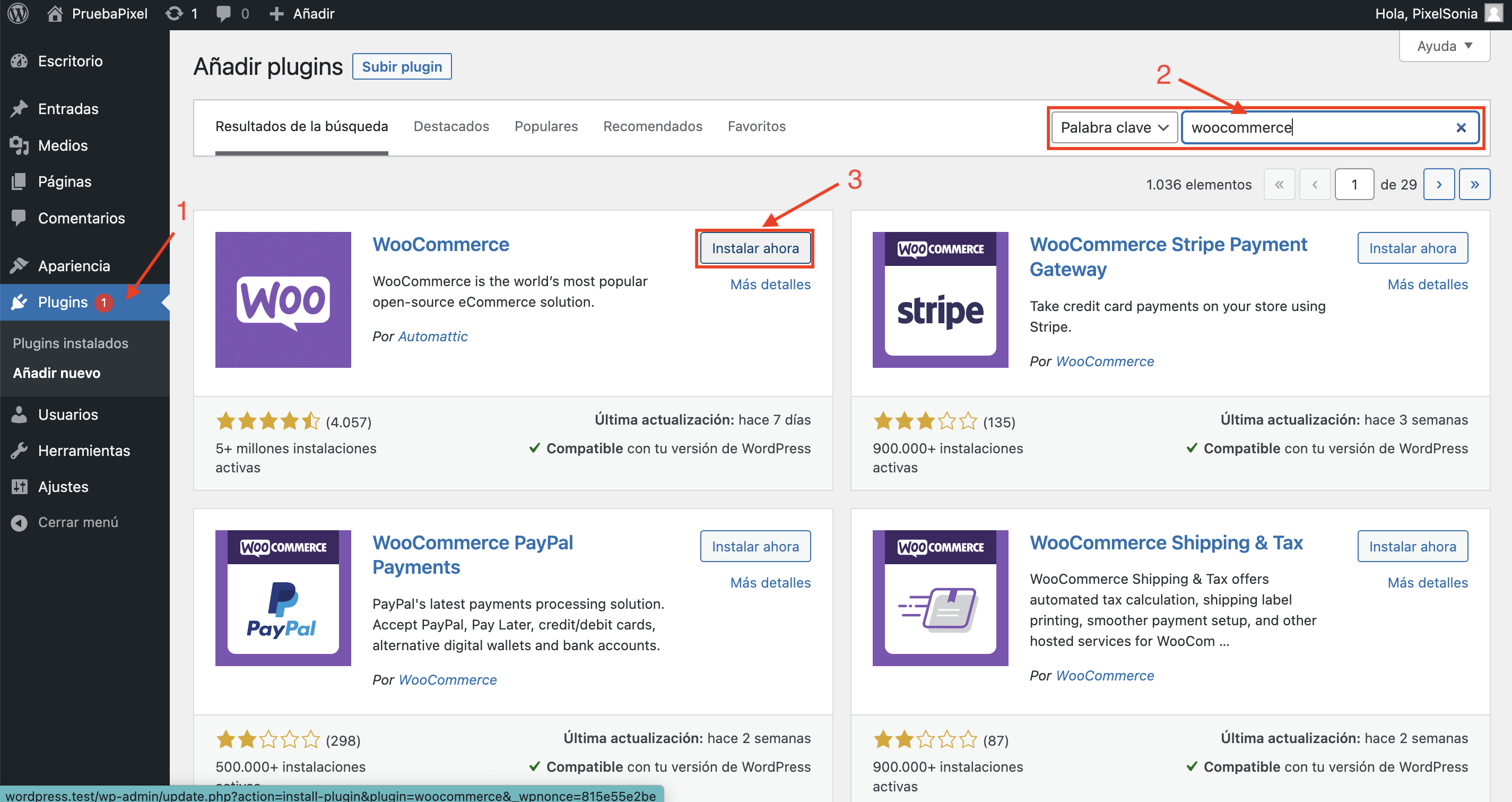Viewport: 1512px width, 802px height.
Task: Open the WooCommerce plugin title link
Action: pos(441,244)
